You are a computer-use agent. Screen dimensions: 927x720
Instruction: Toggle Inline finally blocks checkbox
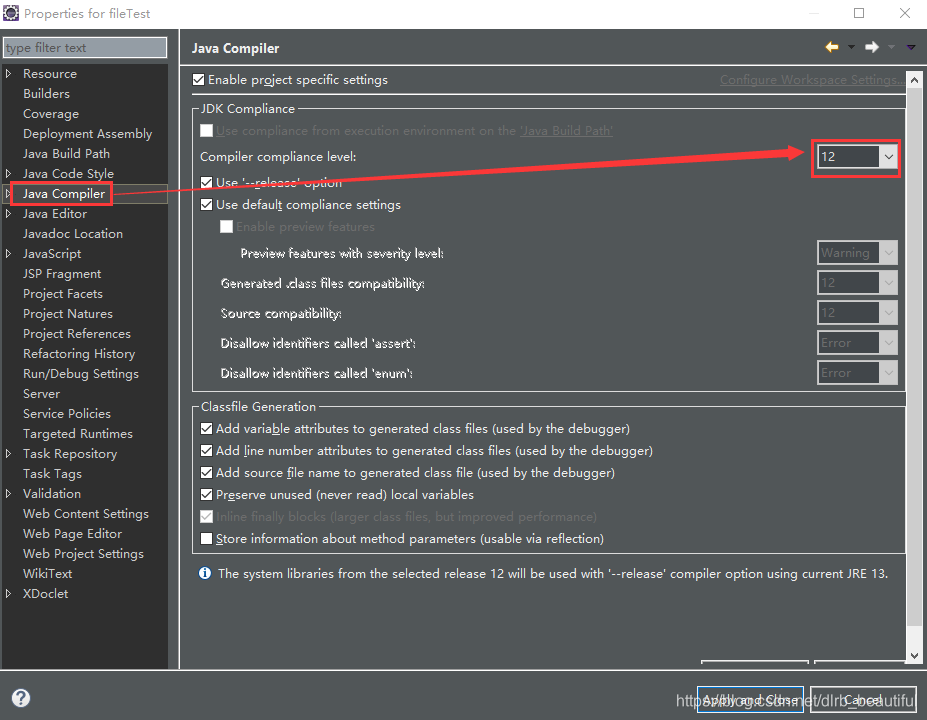click(x=206, y=517)
